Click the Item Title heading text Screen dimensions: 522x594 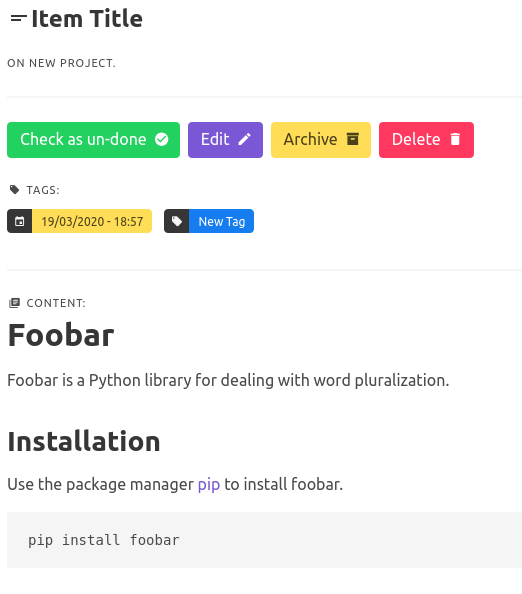coord(87,19)
